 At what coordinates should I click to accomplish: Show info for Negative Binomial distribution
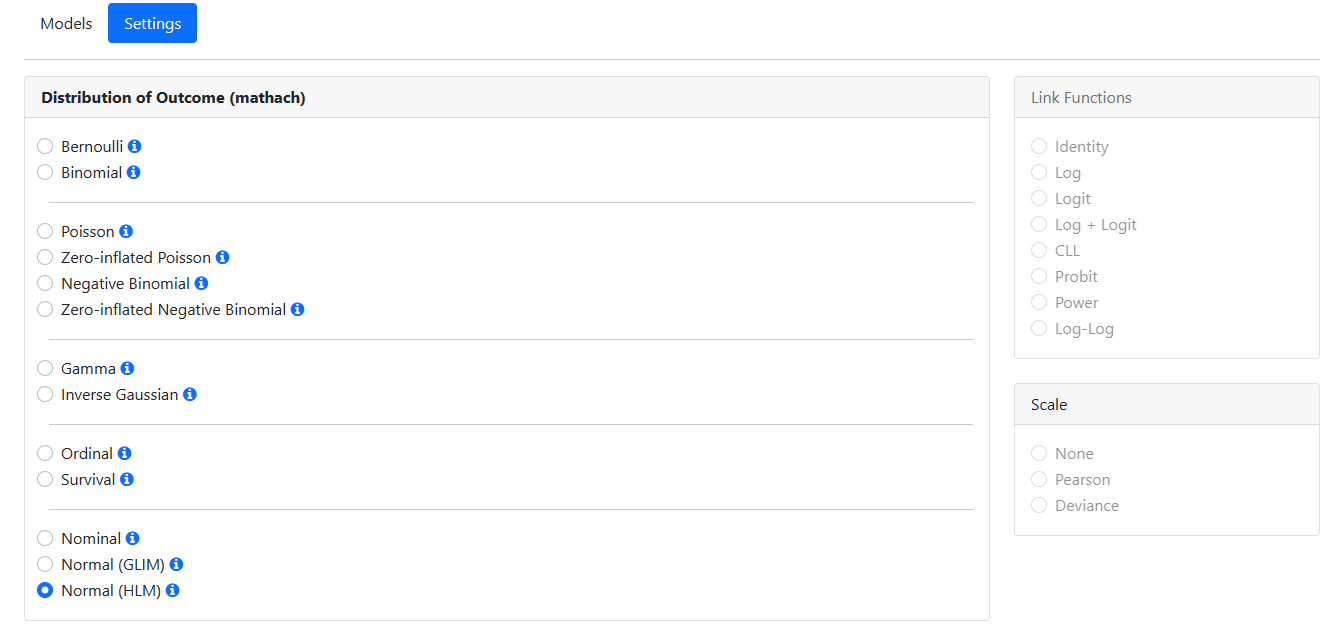tap(201, 284)
